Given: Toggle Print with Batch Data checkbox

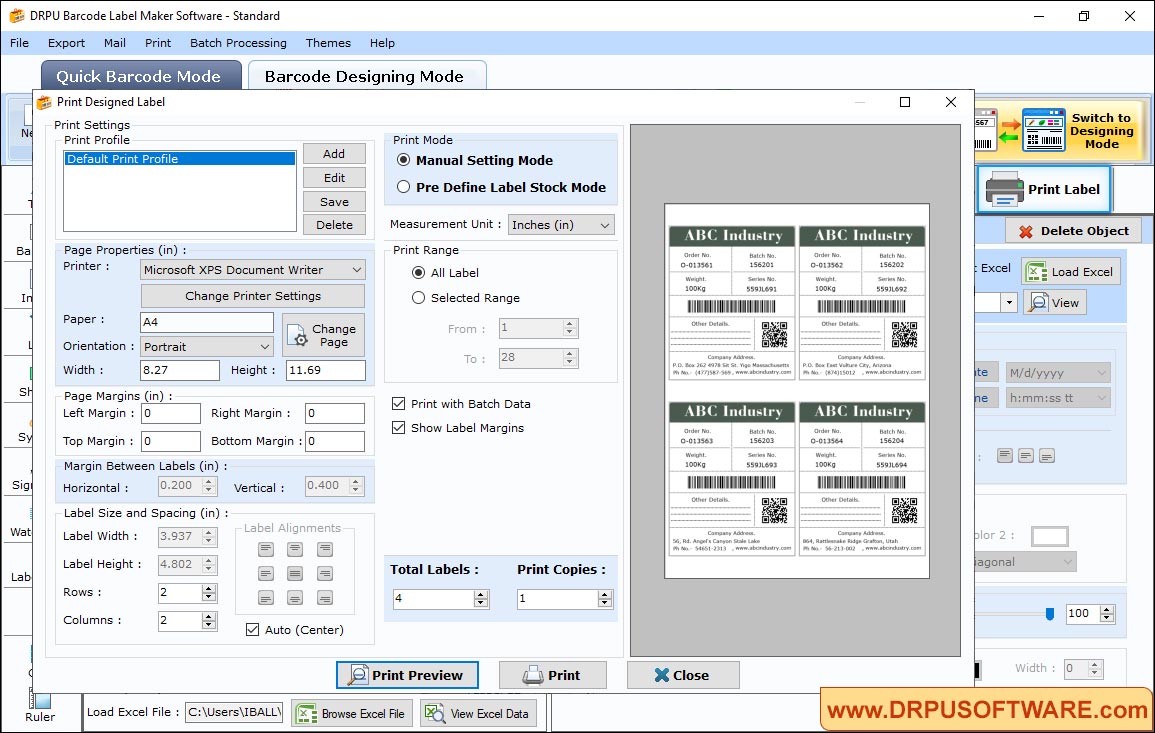Looking at the screenshot, I should coord(399,404).
